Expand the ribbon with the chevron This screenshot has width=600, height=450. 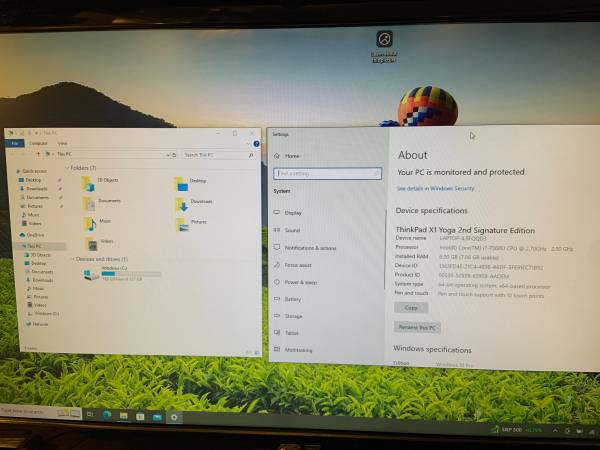(x=249, y=144)
